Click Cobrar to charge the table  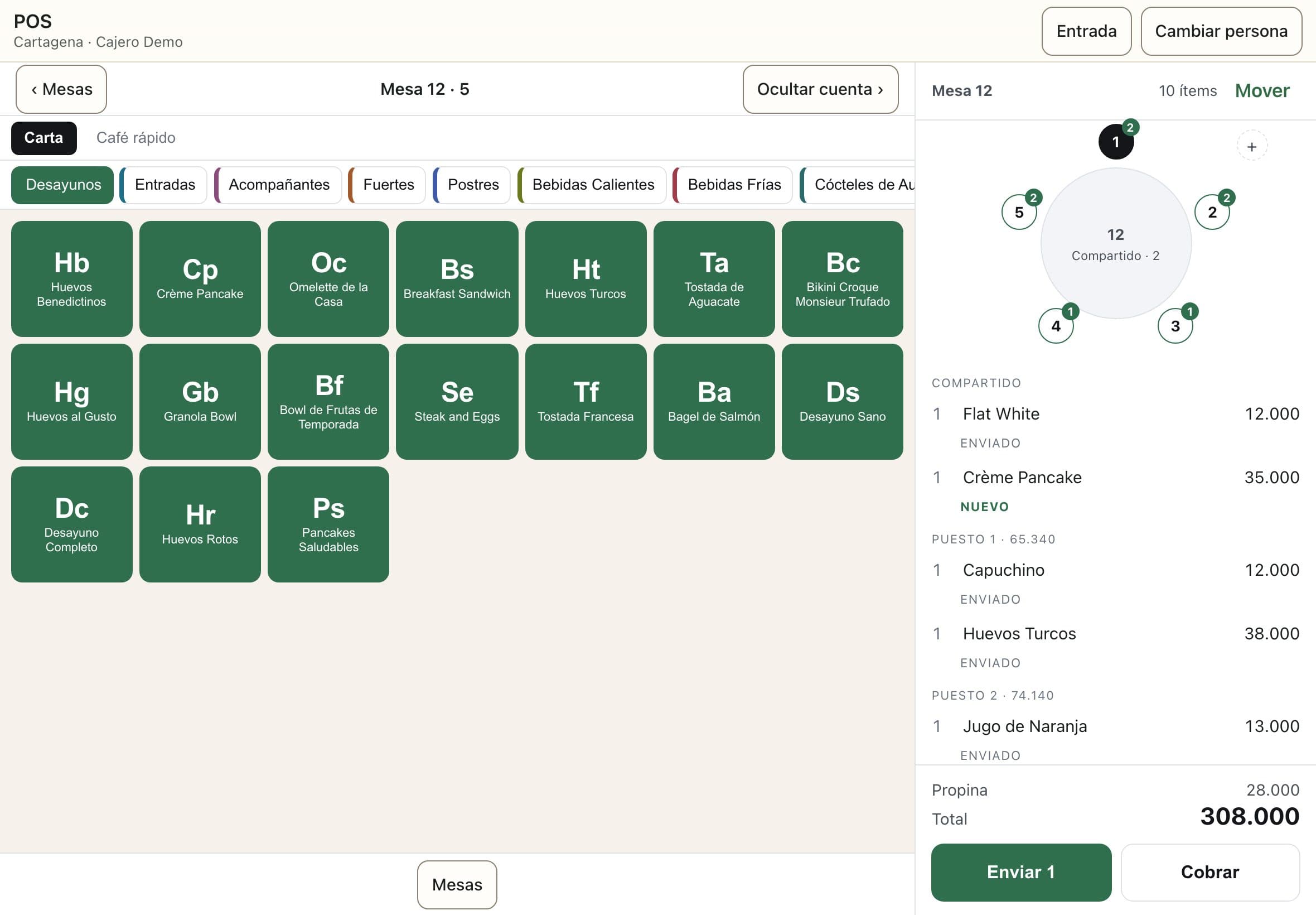pos(1209,872)
